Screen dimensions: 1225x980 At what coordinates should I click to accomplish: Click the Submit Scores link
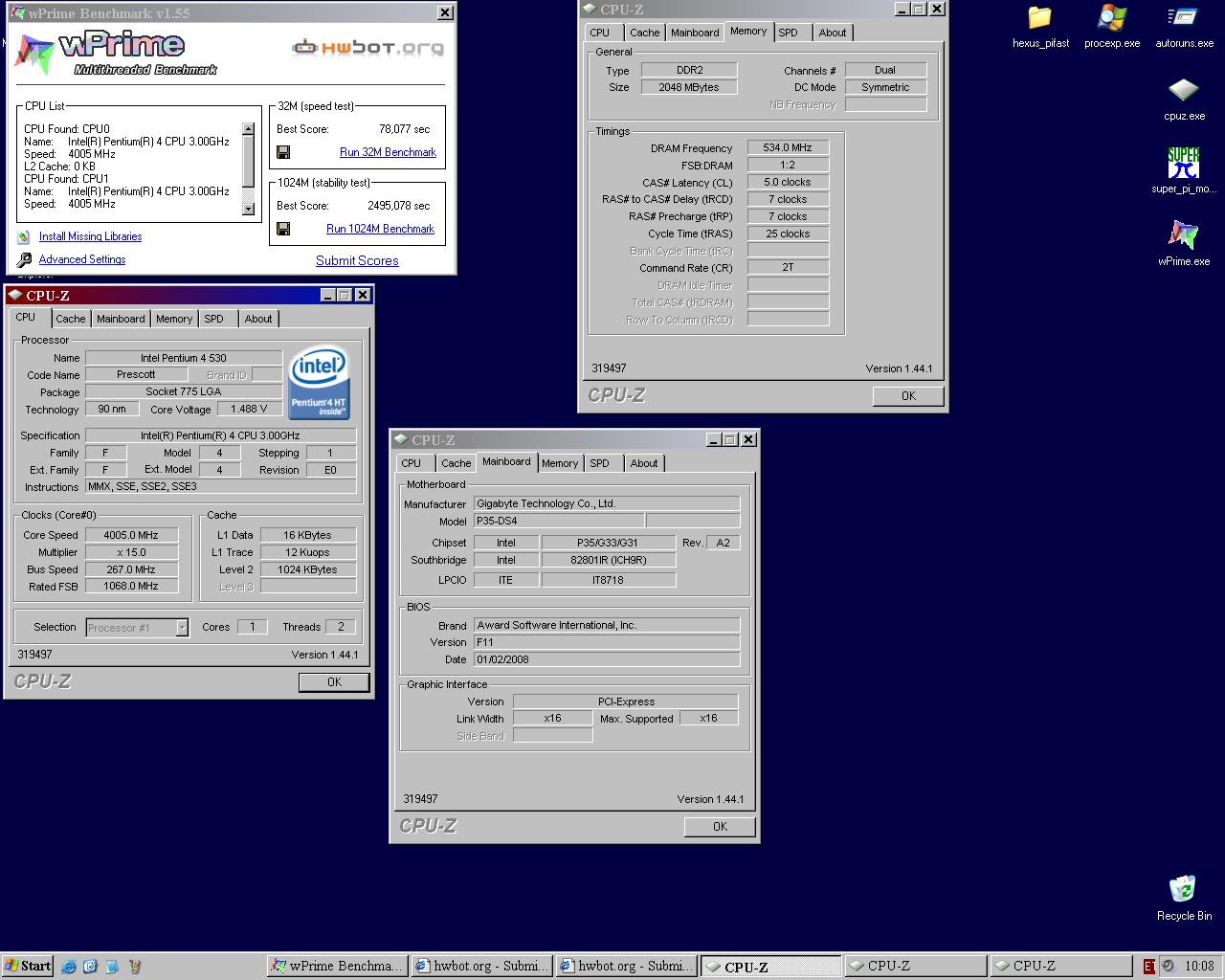click(x=357, y=260)
